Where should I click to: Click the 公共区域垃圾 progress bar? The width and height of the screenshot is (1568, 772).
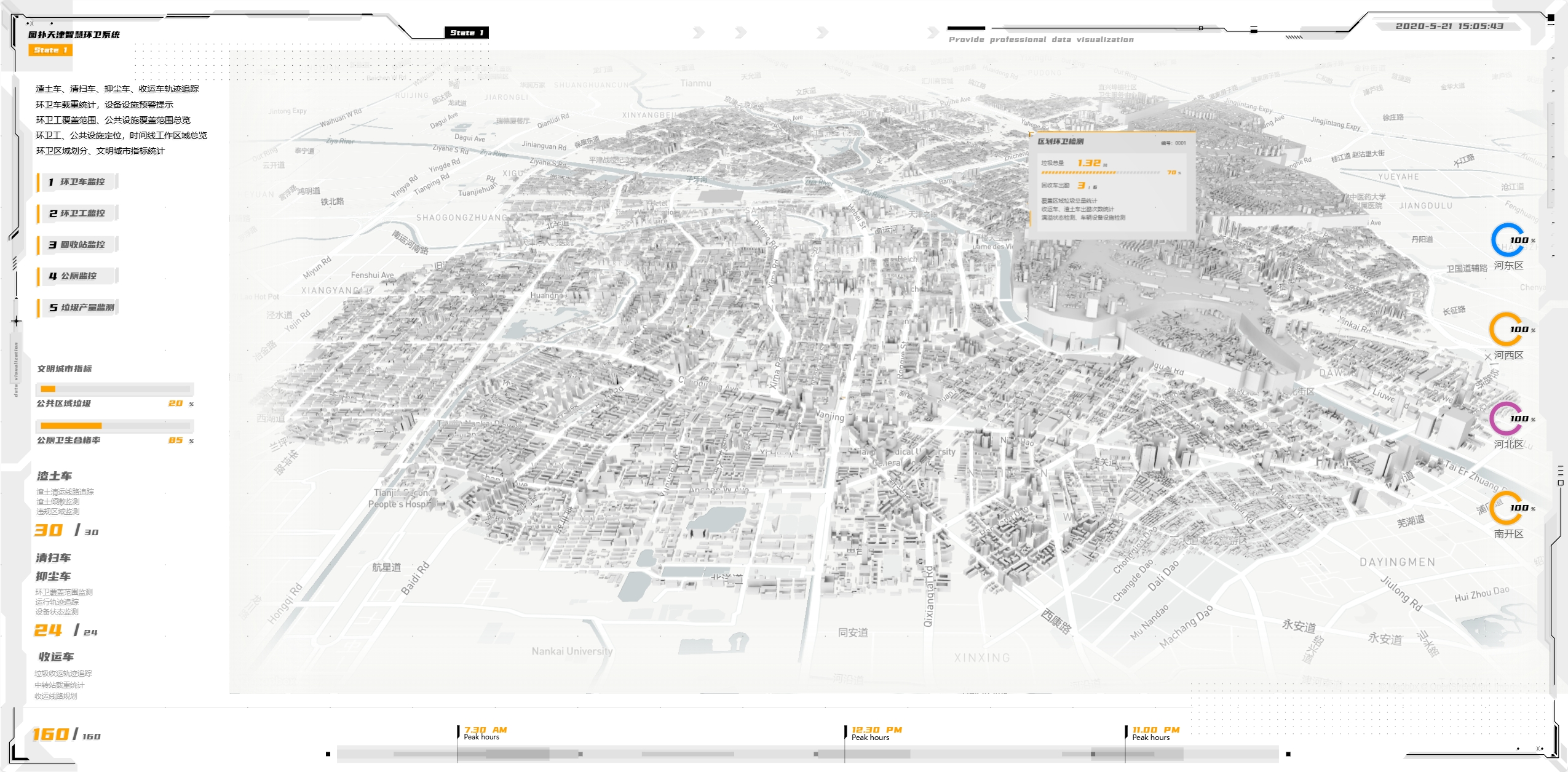115,389
